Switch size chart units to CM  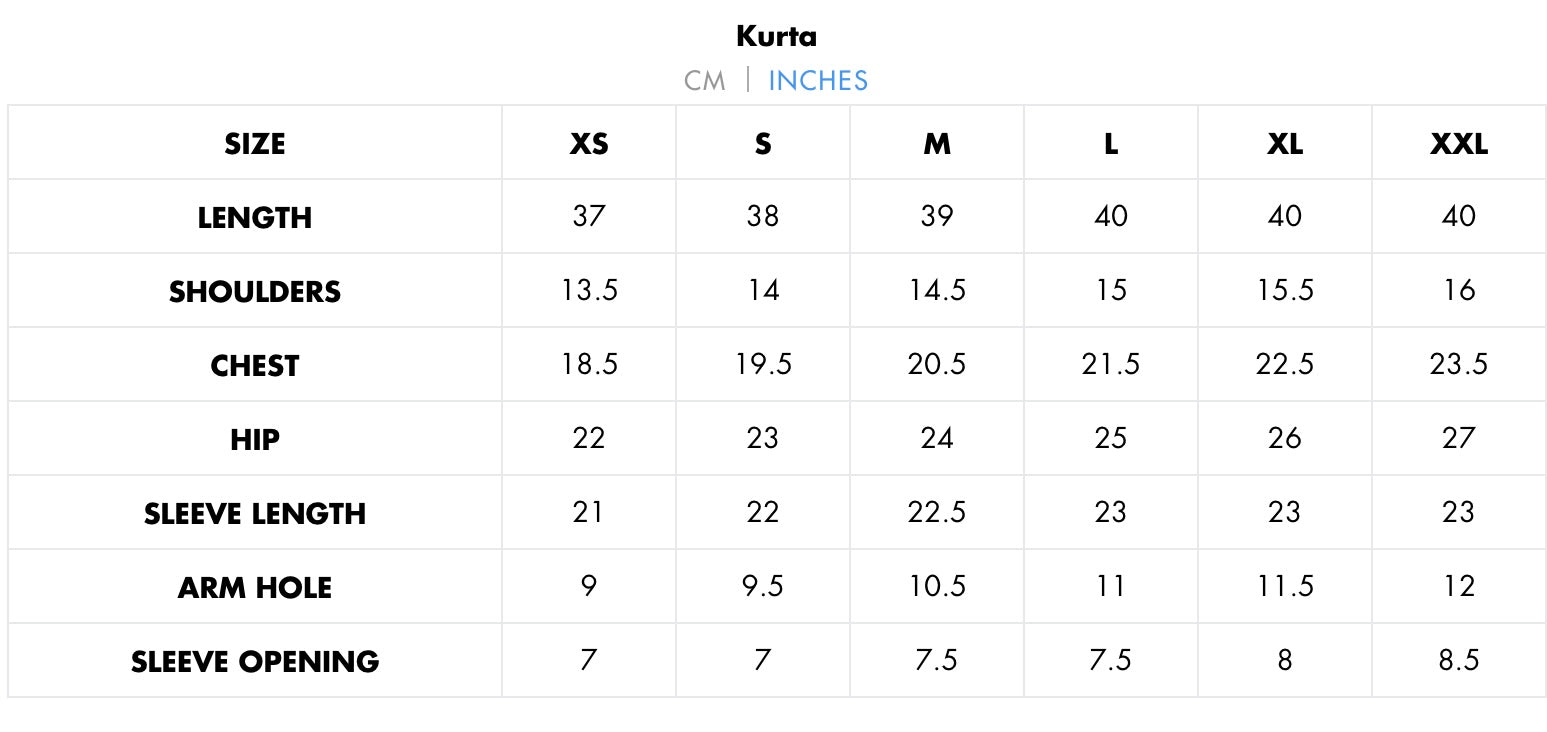click(704, 81)
